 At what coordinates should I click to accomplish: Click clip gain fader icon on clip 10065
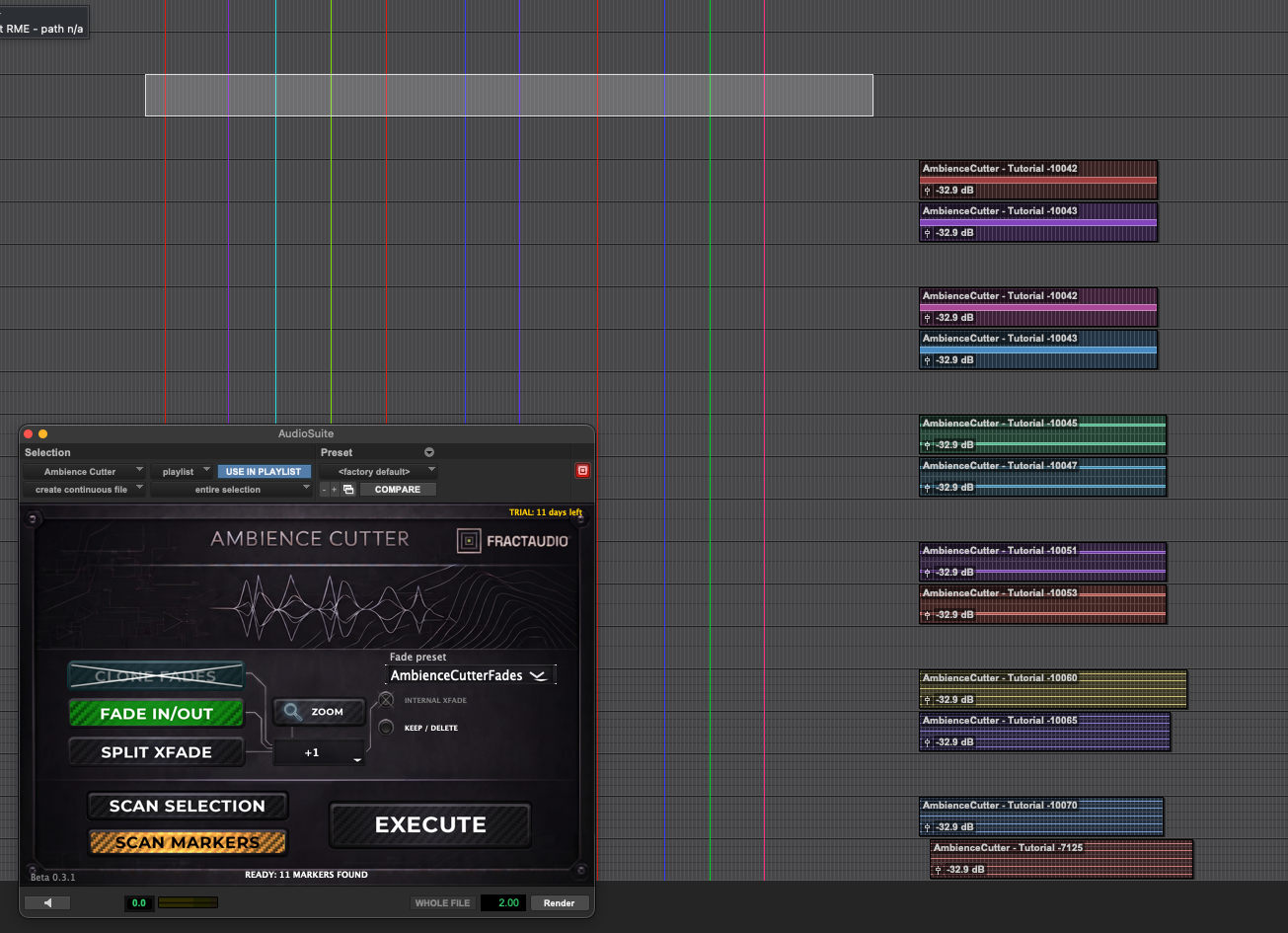point(927,742)
